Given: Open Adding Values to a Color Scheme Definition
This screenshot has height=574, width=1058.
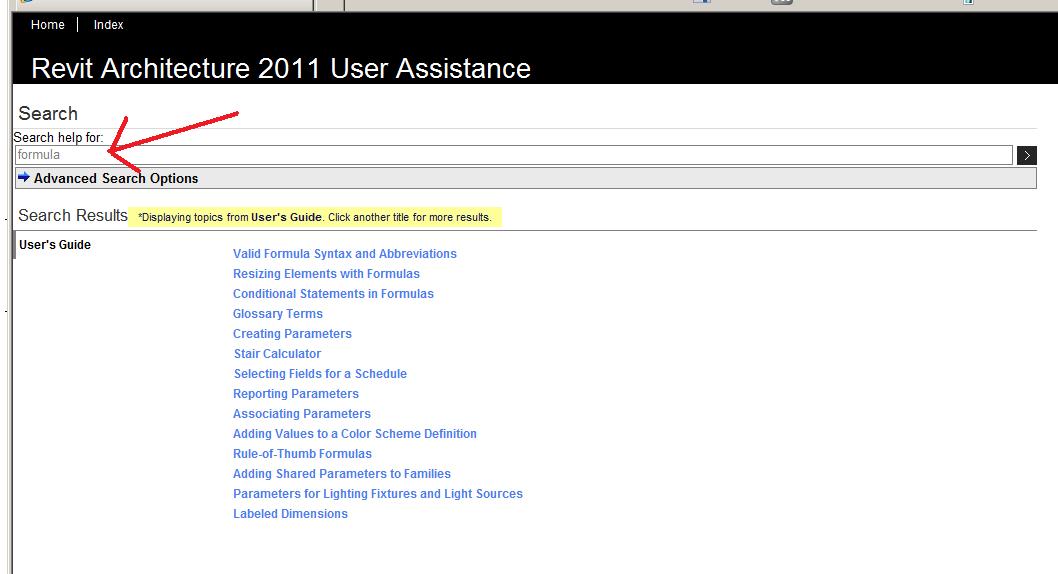Looking at the screenshot, I should point(355,434).
